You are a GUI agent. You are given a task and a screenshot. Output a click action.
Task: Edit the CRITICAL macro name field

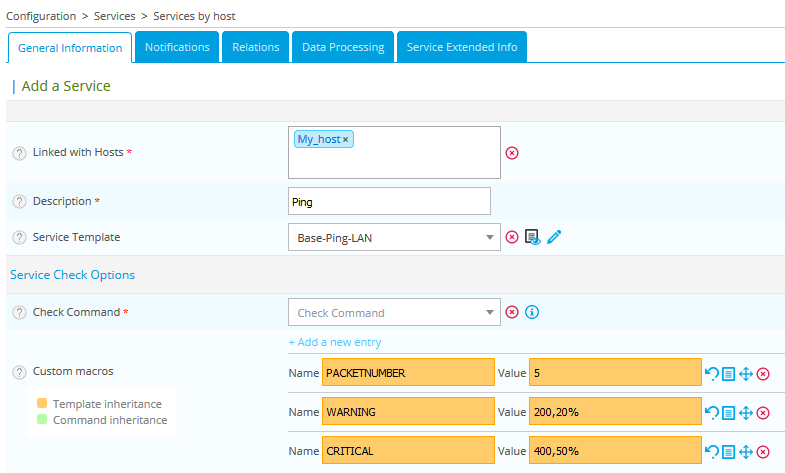click(408, 450)
